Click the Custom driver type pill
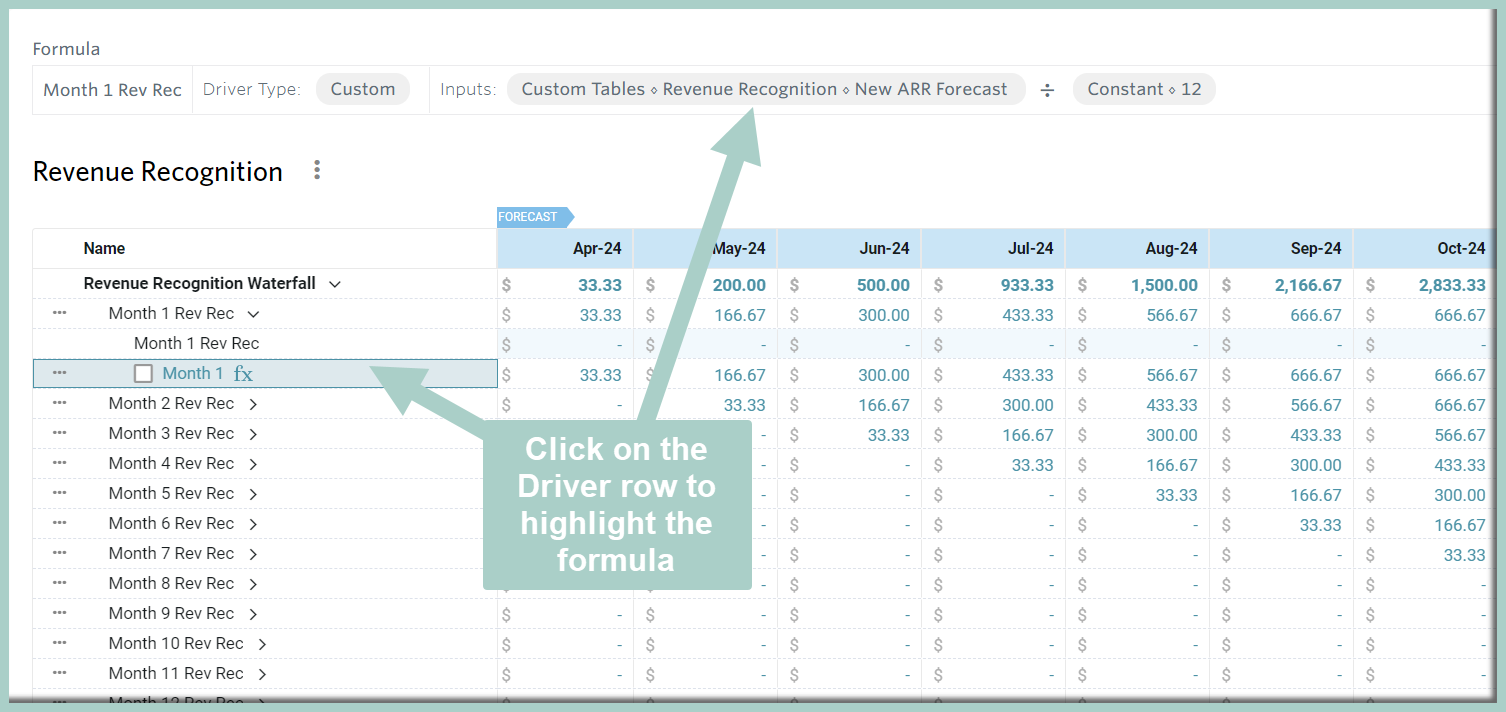1506x712 pixels. [x=362, y=88]
